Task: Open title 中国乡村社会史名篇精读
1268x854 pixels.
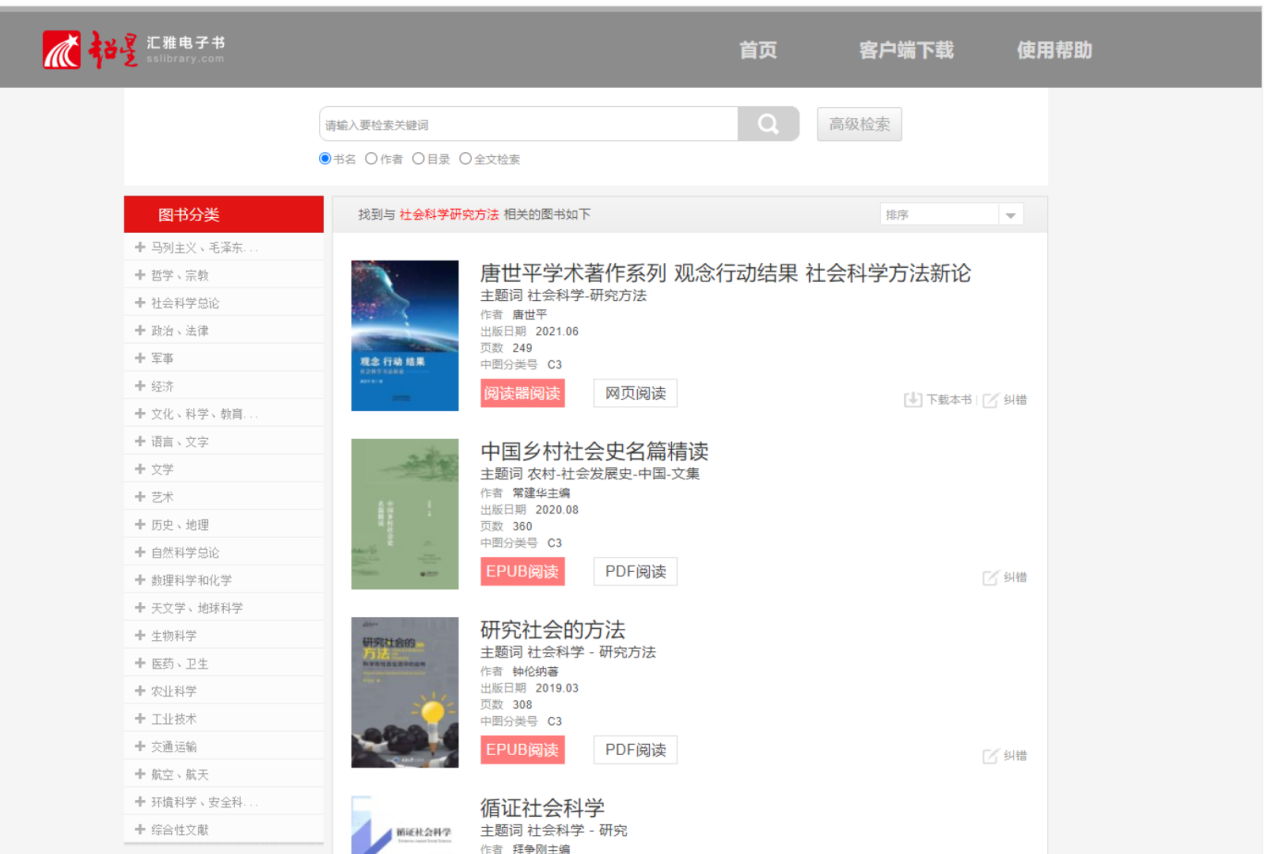Action: pos(594,451)
